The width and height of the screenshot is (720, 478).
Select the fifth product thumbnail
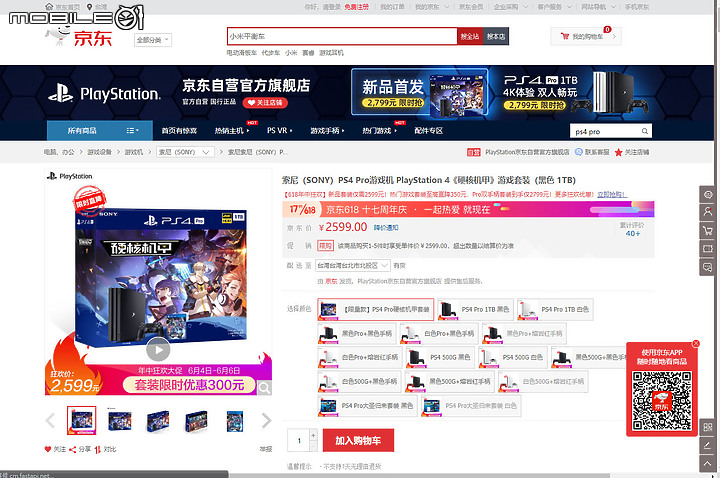[x=235, y=420]
